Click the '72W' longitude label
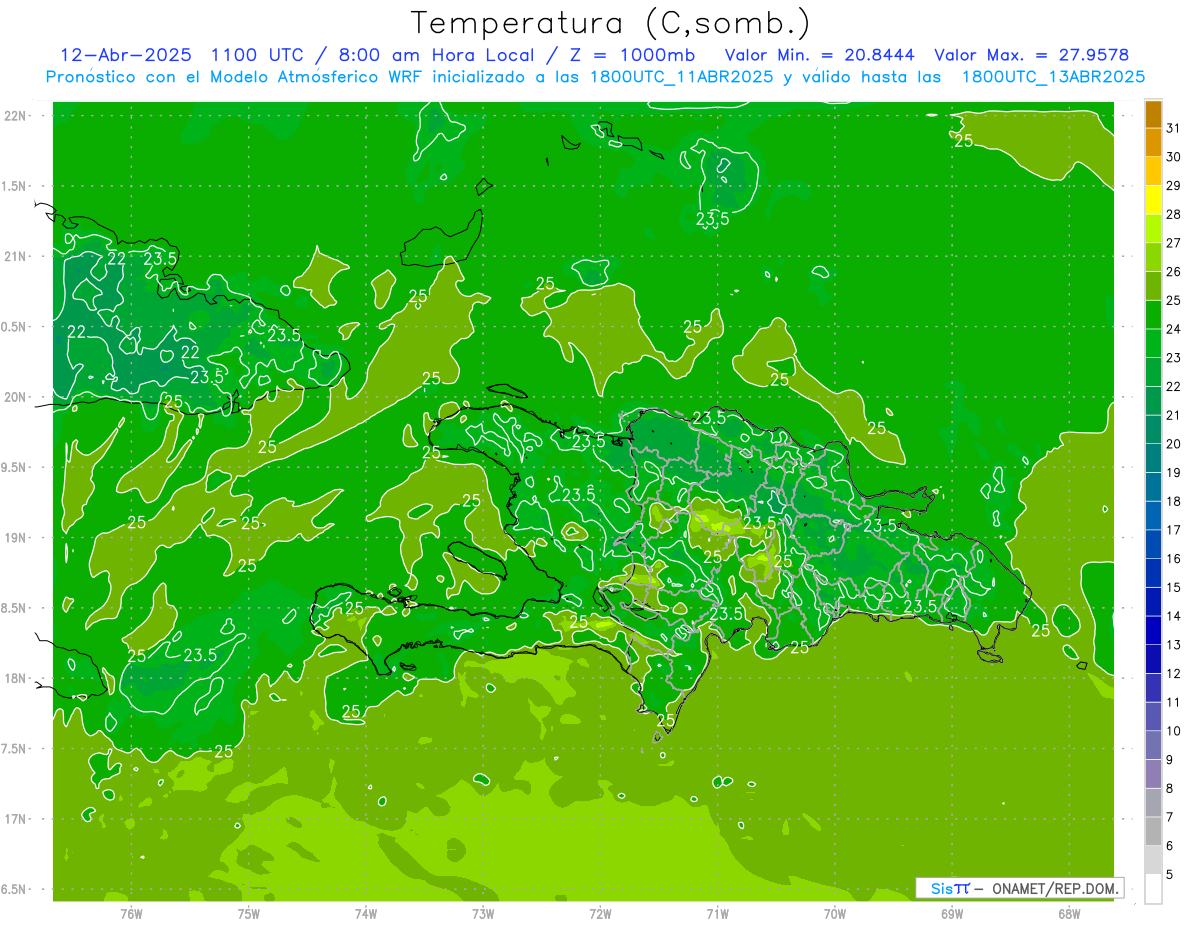Viewport: 1200px width, 927px height. click(x=600, y=913)
